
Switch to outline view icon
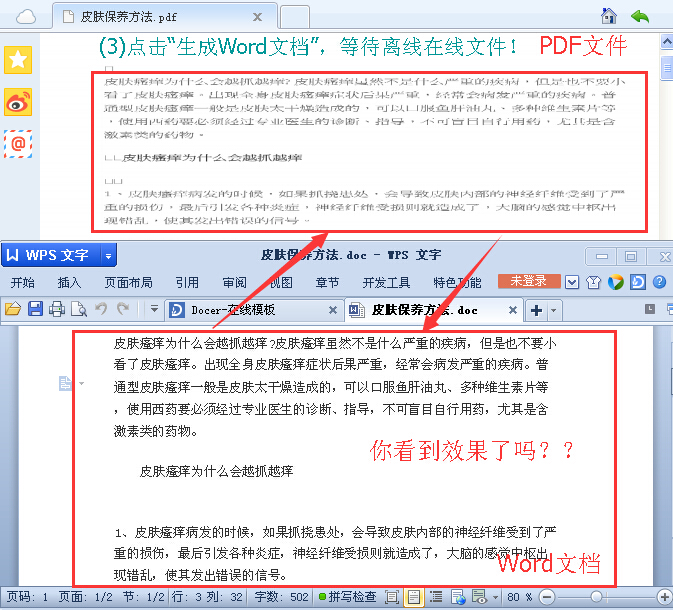pos(436,597)
